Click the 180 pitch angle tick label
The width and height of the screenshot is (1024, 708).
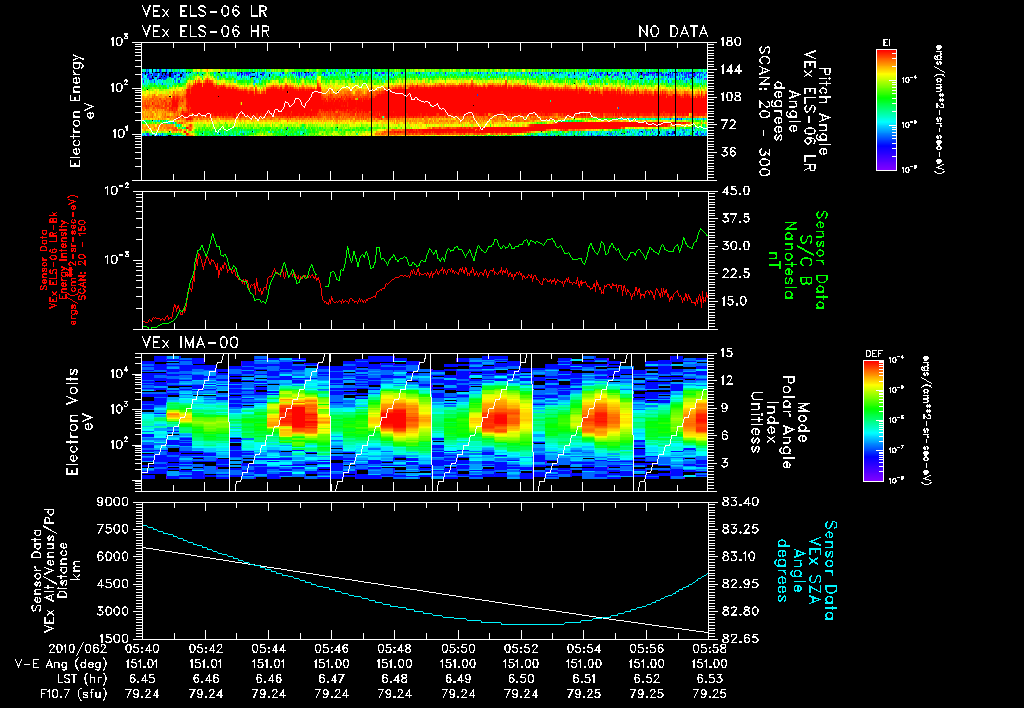pyautogui.click(x=730, y=42)
